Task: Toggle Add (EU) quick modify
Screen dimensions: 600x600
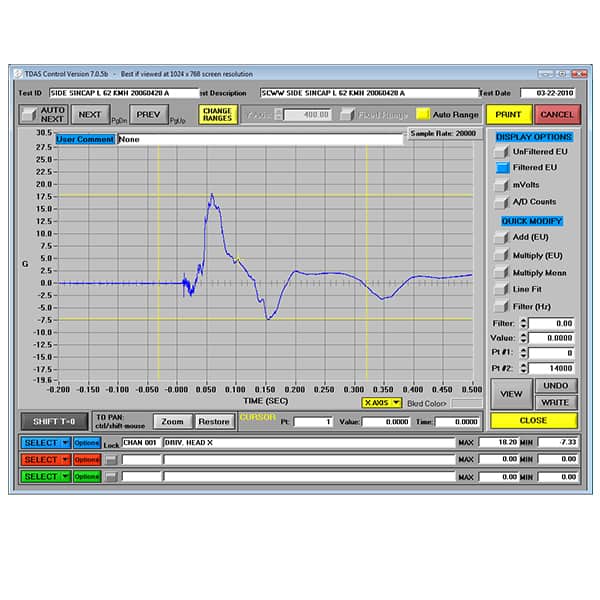Action: [501, 237]
